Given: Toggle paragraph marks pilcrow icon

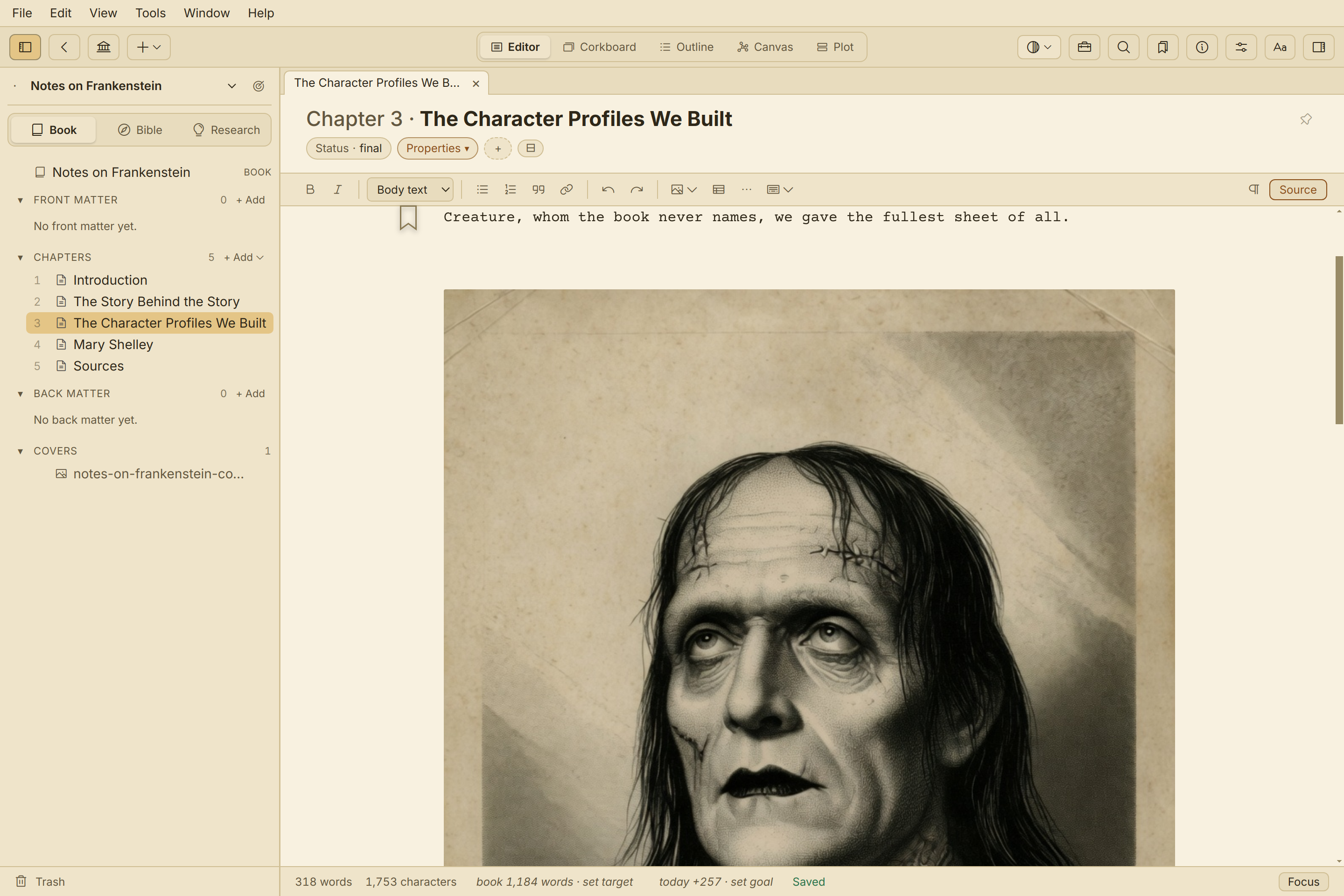Looking at the screenshot, I should [1254, 189].
